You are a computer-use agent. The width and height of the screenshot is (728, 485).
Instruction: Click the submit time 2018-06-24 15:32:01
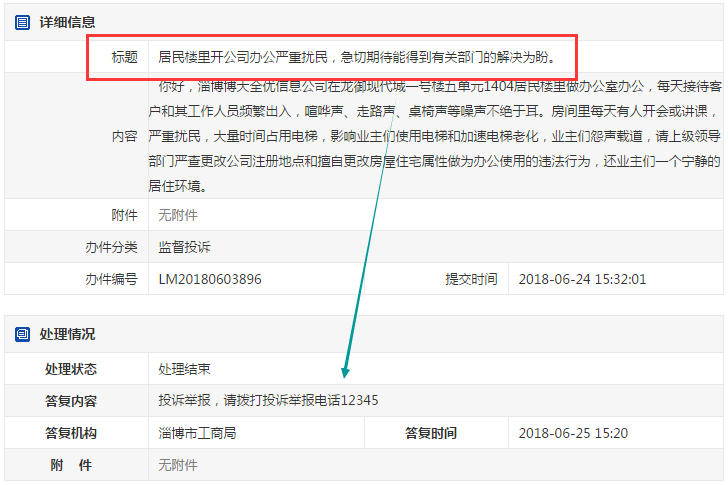(x=582, y=279)
